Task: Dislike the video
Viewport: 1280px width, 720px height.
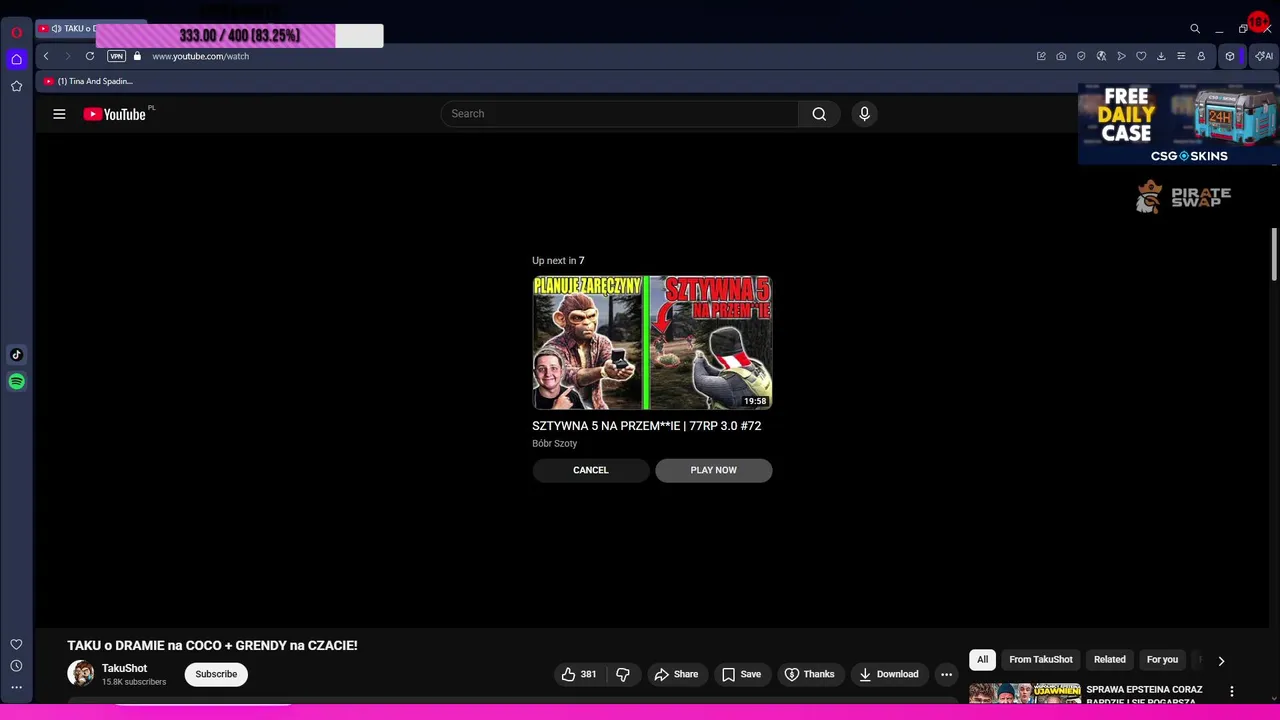Action: click(x=622, y=674)
